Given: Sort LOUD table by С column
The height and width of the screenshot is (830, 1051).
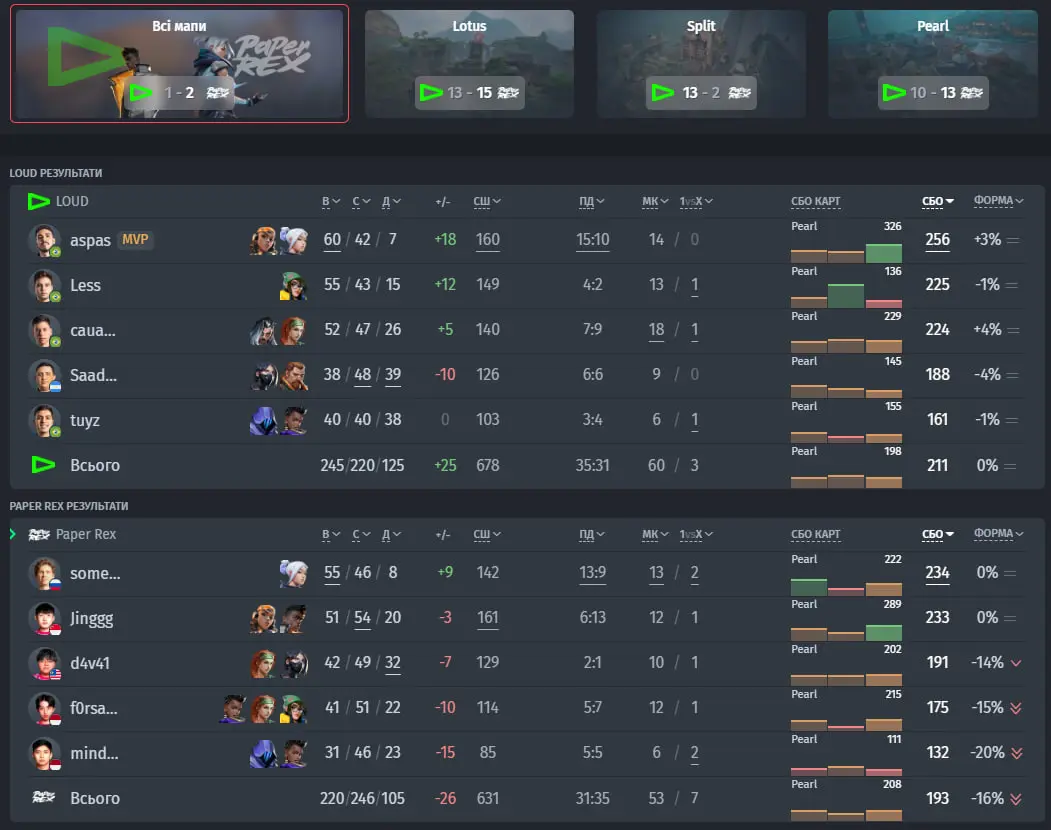Looking at the screenshot, I should click(361, 201).
